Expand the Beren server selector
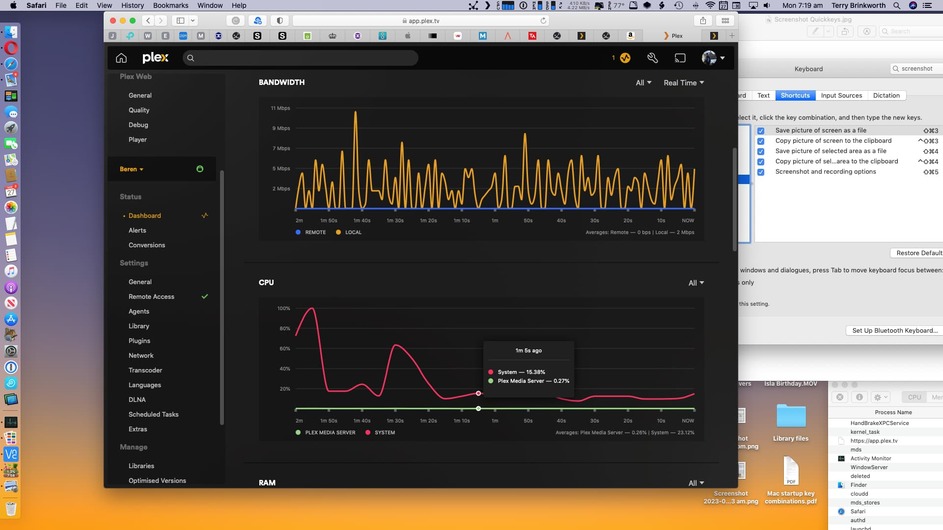Viewport: 943px width, 530px height. click(x=131, y=169)
